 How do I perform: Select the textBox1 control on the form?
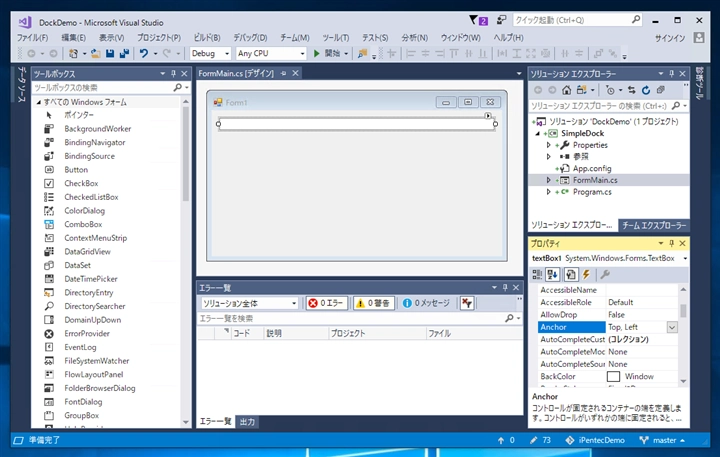tap(357, 124)
